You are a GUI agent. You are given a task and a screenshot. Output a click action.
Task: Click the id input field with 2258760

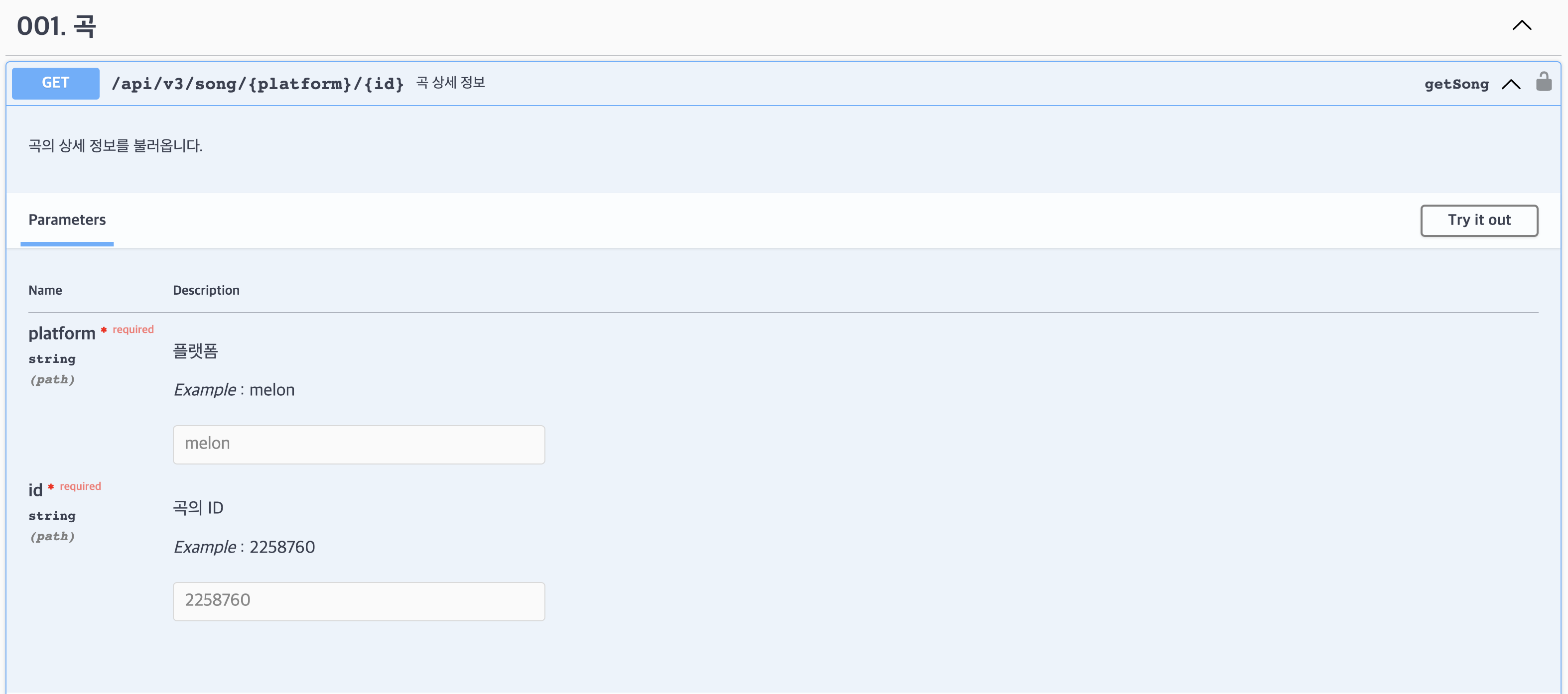[x=359, y=601]
